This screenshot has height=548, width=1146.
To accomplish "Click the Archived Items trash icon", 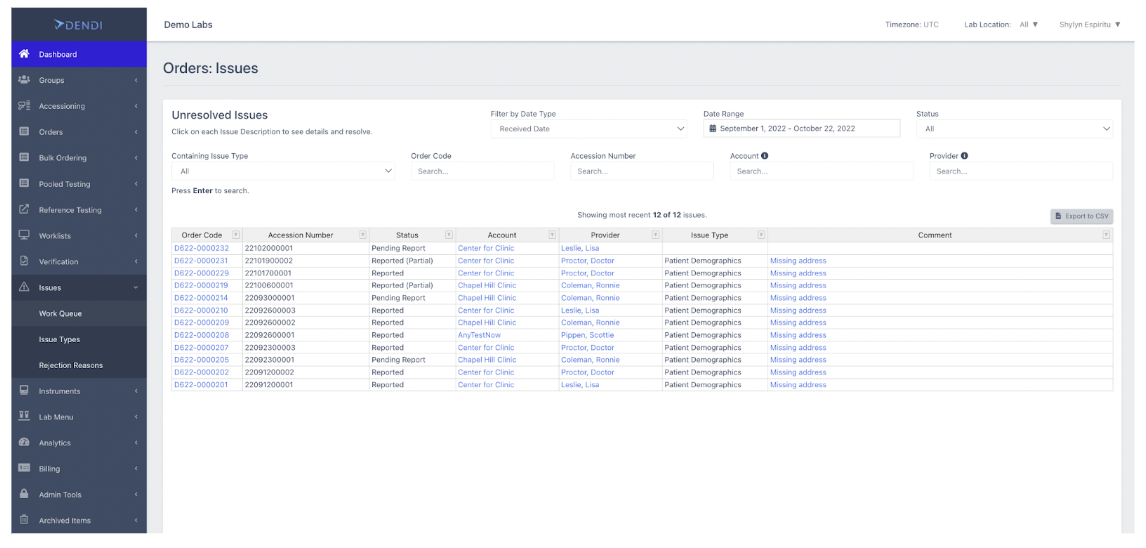I will [x=23, y=520].
